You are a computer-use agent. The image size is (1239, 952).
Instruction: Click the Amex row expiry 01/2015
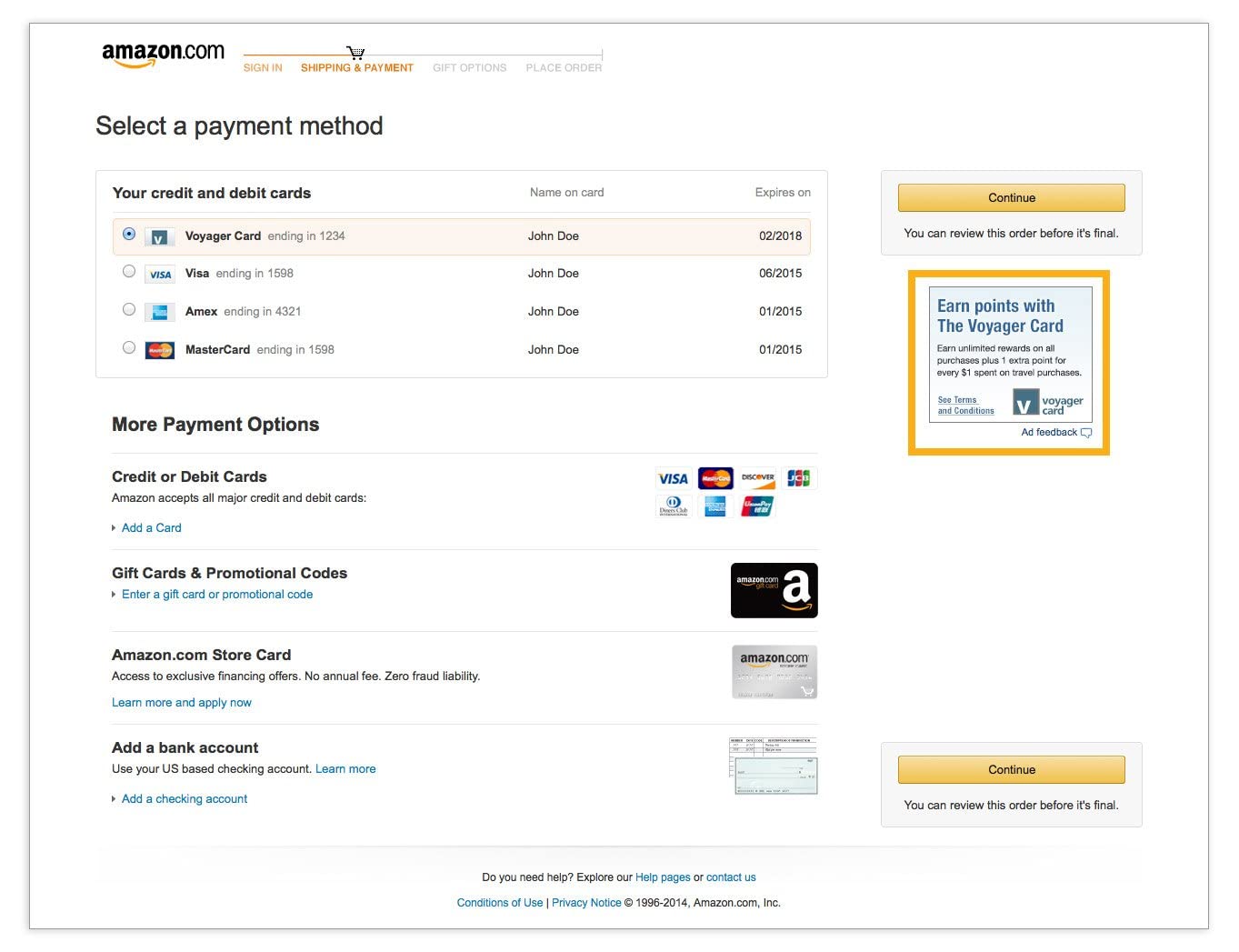(x=781, y=312)
